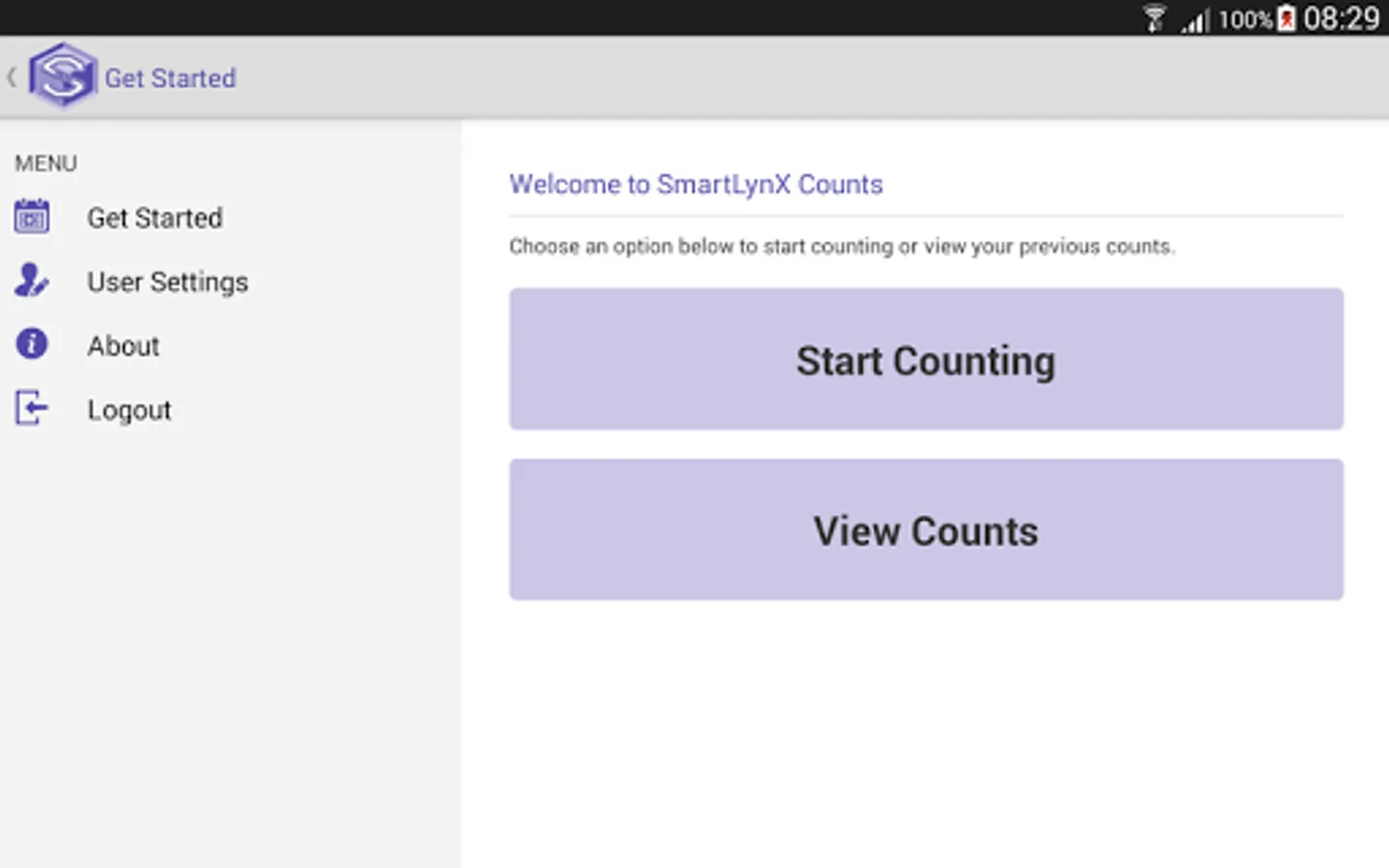1389x868 pixels.
Task: Tap the battery status icon
Action: 1287,18
